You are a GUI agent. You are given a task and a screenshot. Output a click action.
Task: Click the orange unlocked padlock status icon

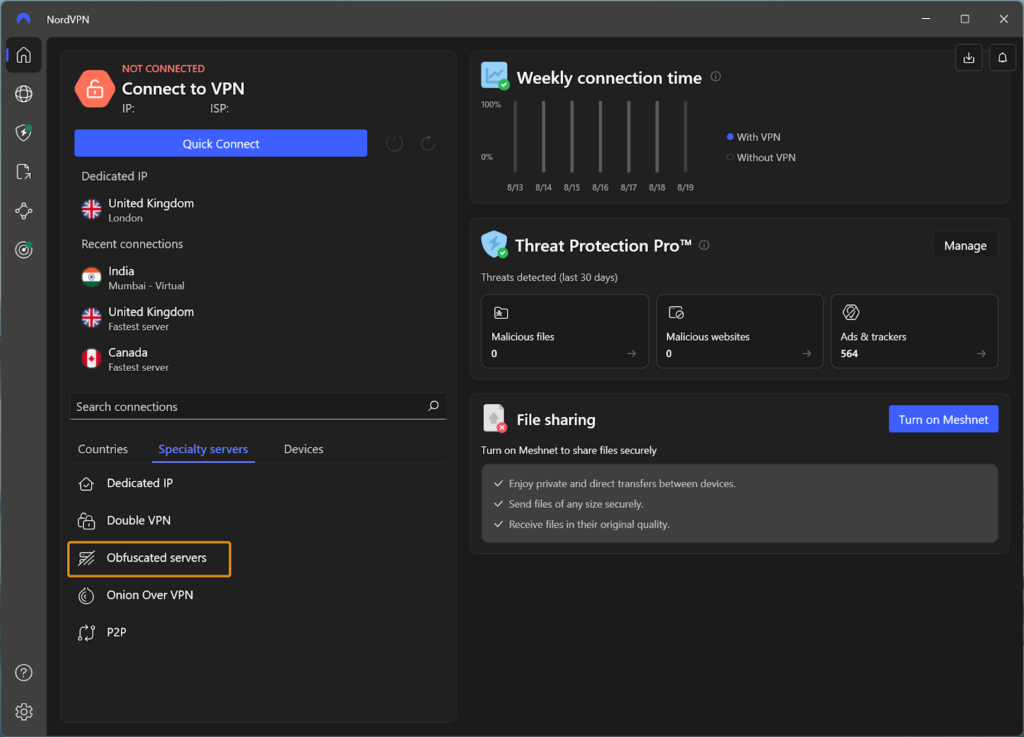click(95, 89)
